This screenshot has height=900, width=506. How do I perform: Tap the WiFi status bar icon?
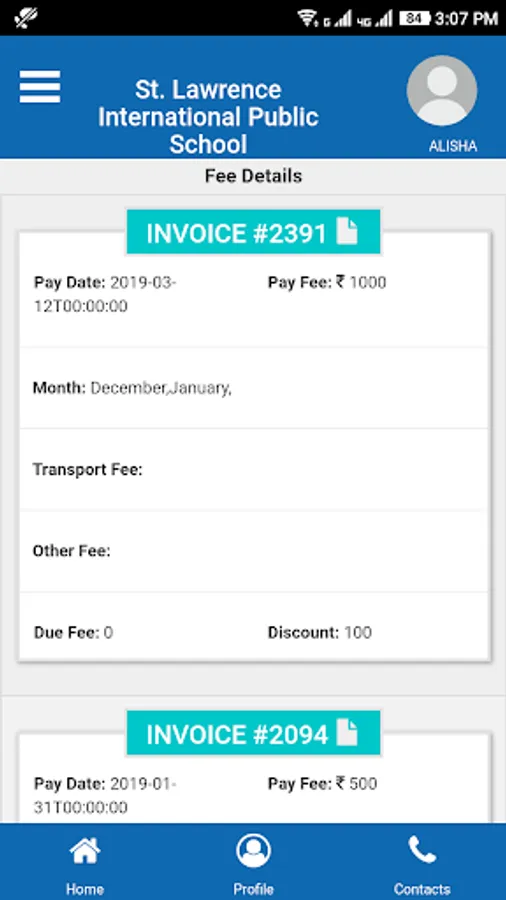(308, 18)
